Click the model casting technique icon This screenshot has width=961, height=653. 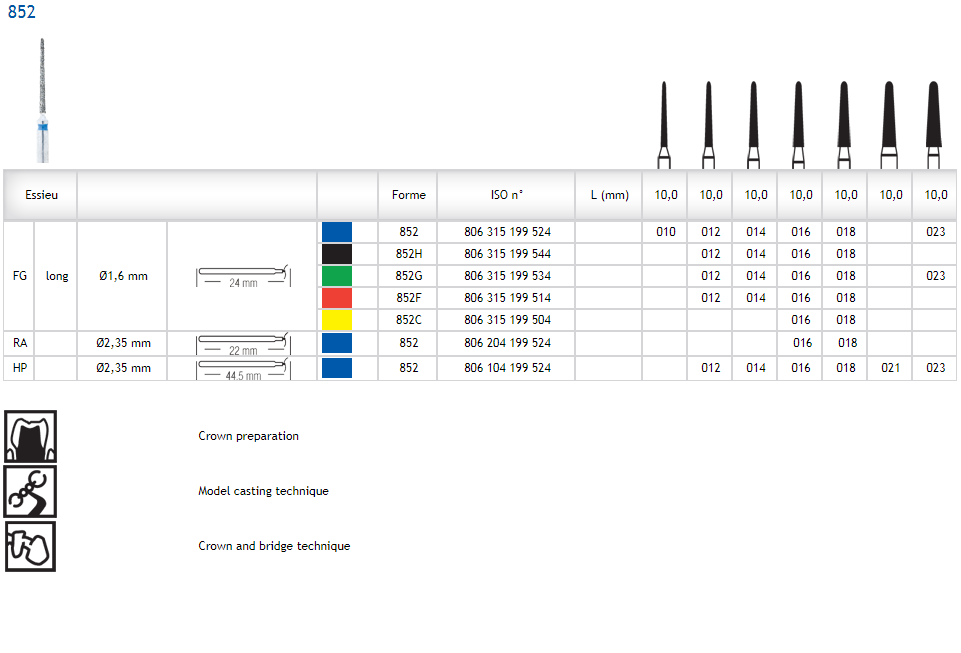point(30,491)
